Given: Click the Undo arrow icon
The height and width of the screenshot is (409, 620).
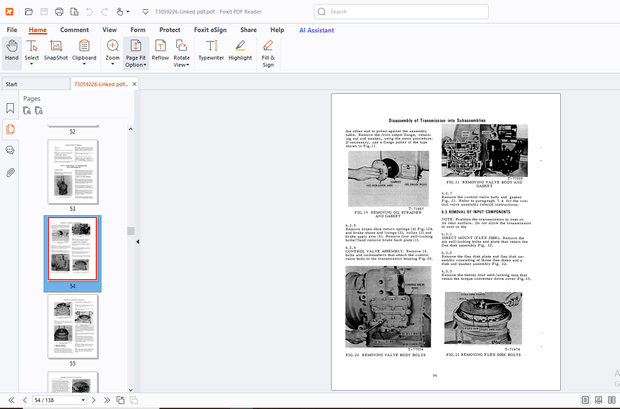Looking at the screenshot, I should (x=89, y=12).
